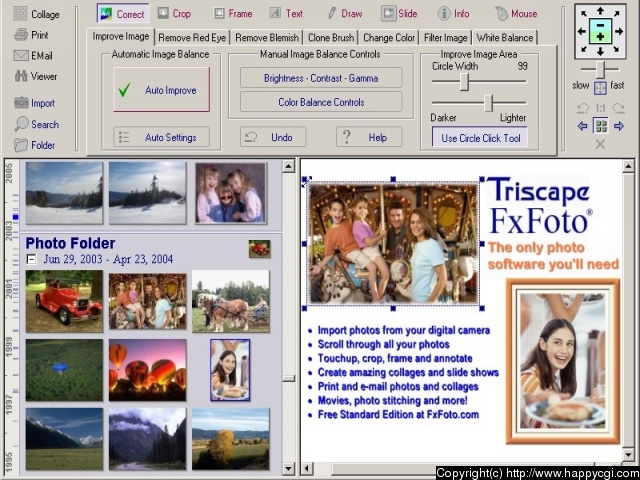
Task: Click thumbnail panel scroll down arrow
Action: 289,468
